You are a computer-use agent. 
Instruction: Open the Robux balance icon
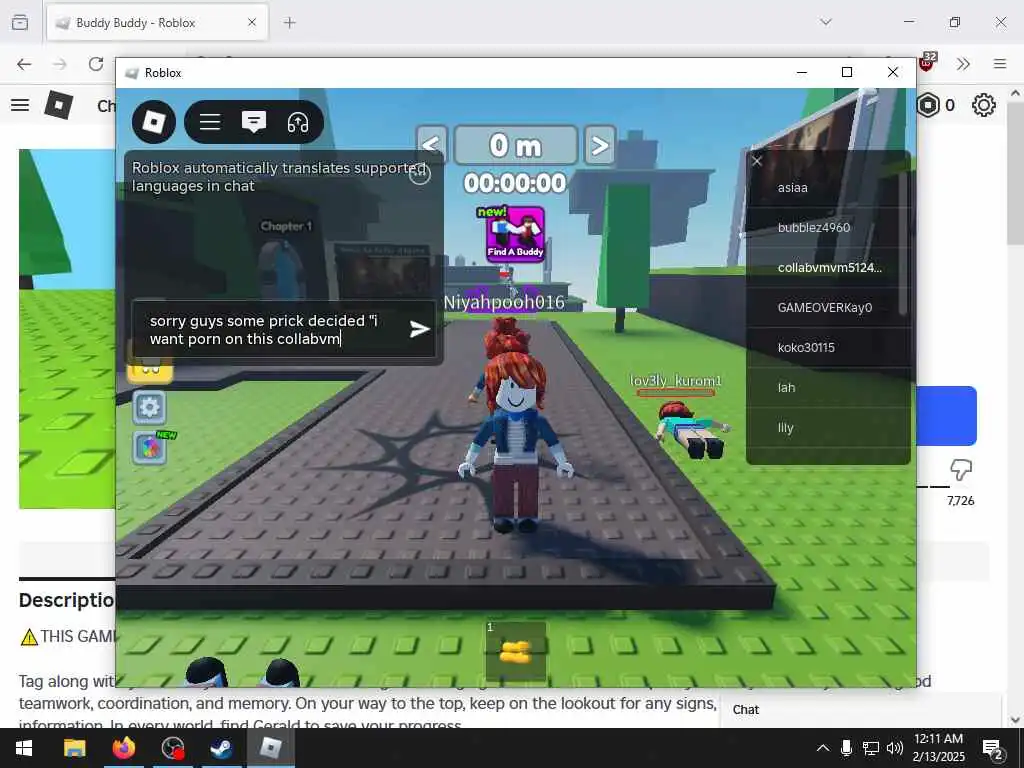tap(928, 105)
